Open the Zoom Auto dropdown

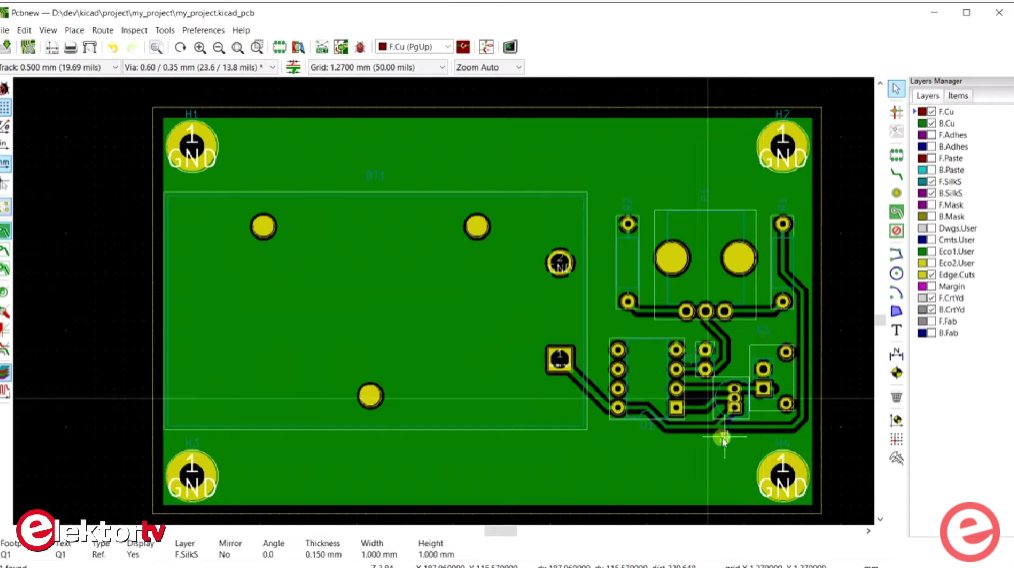click(x=488, y=67)
